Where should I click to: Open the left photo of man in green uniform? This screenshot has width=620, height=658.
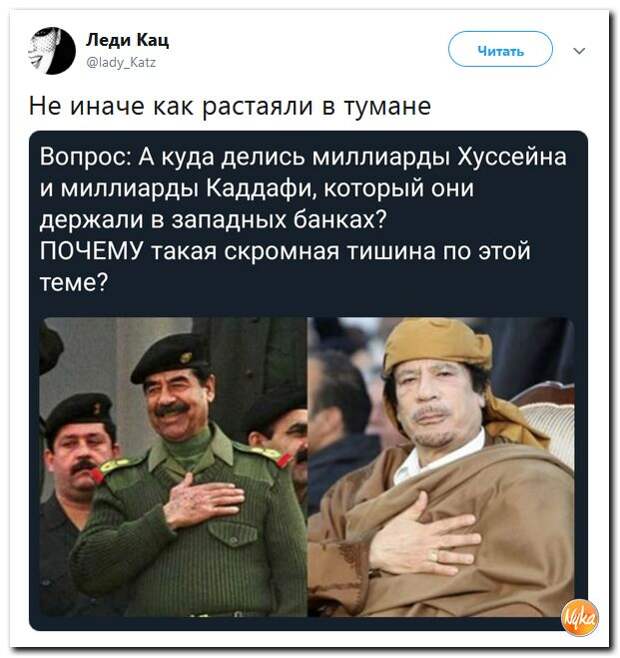tap(173, 467)
